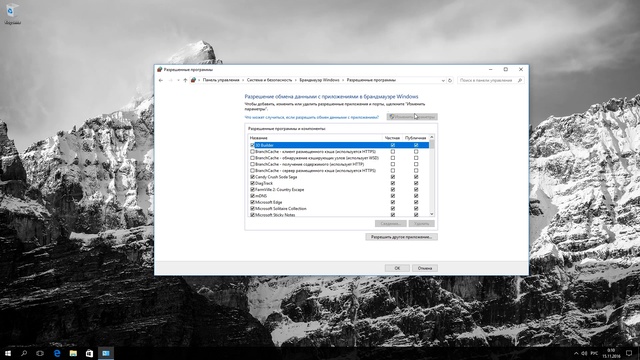The width and height of the screenshot is (640, 360).
Task: Click the input language РУС indicator
Action: pyautogui.click(x=594, y=353)
